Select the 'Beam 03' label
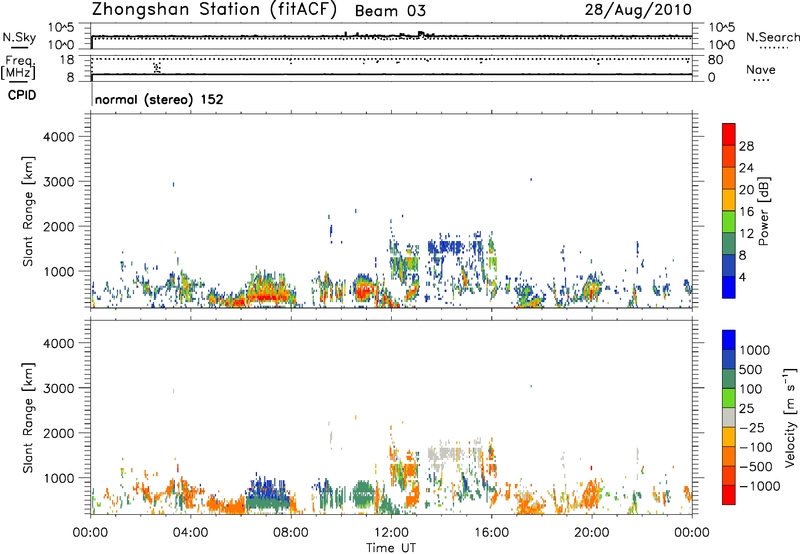The image size is (800, 554). pyautogui.click(x=390, y=11)
